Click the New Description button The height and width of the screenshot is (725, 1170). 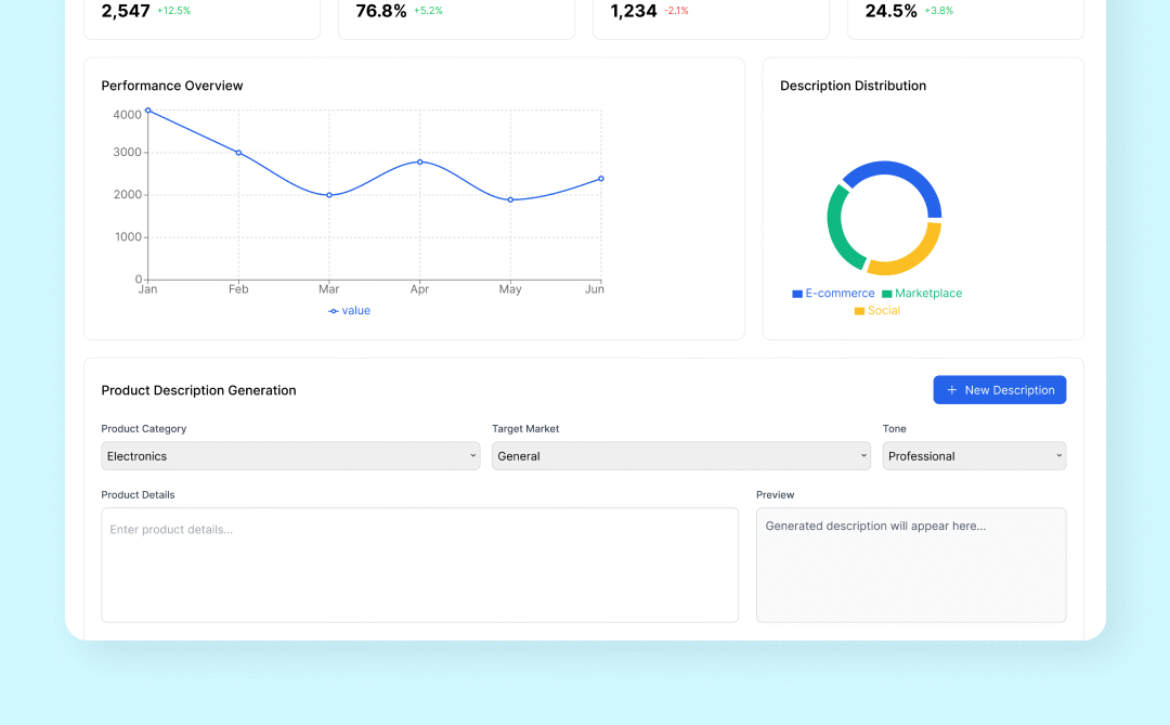[x=999, y=390]
